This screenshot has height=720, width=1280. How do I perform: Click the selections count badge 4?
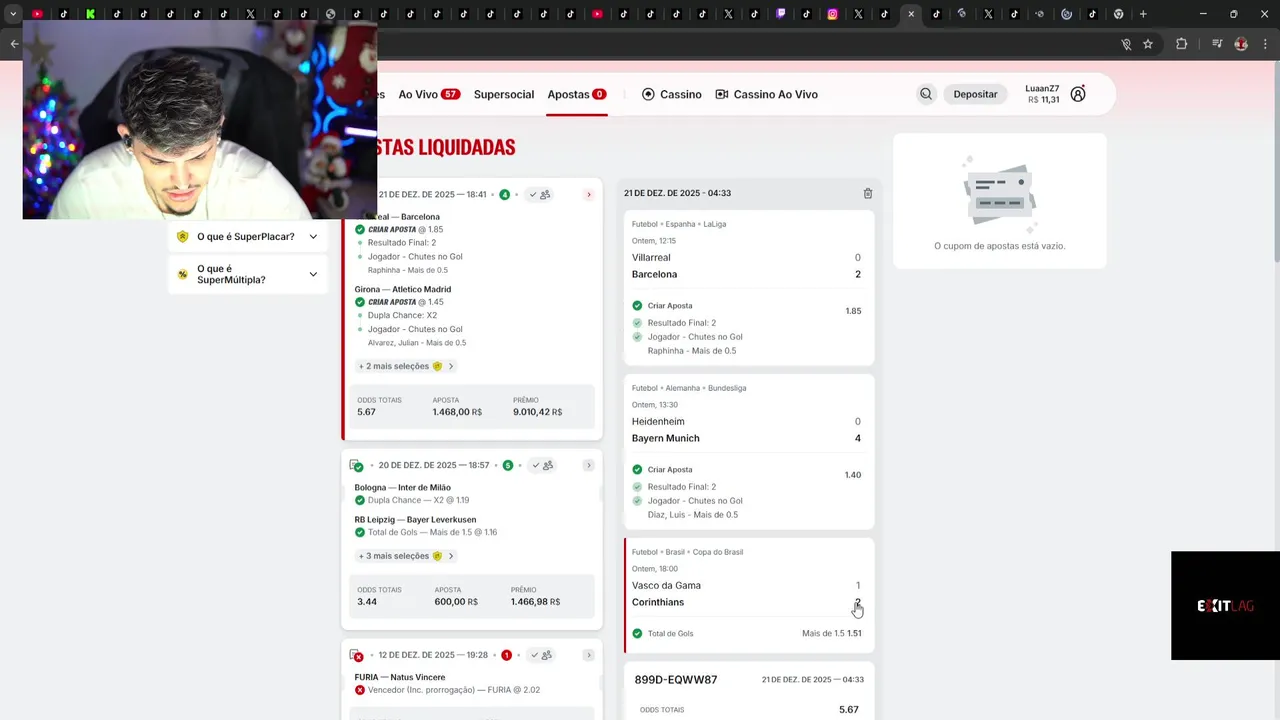click(x=505, y=194)
